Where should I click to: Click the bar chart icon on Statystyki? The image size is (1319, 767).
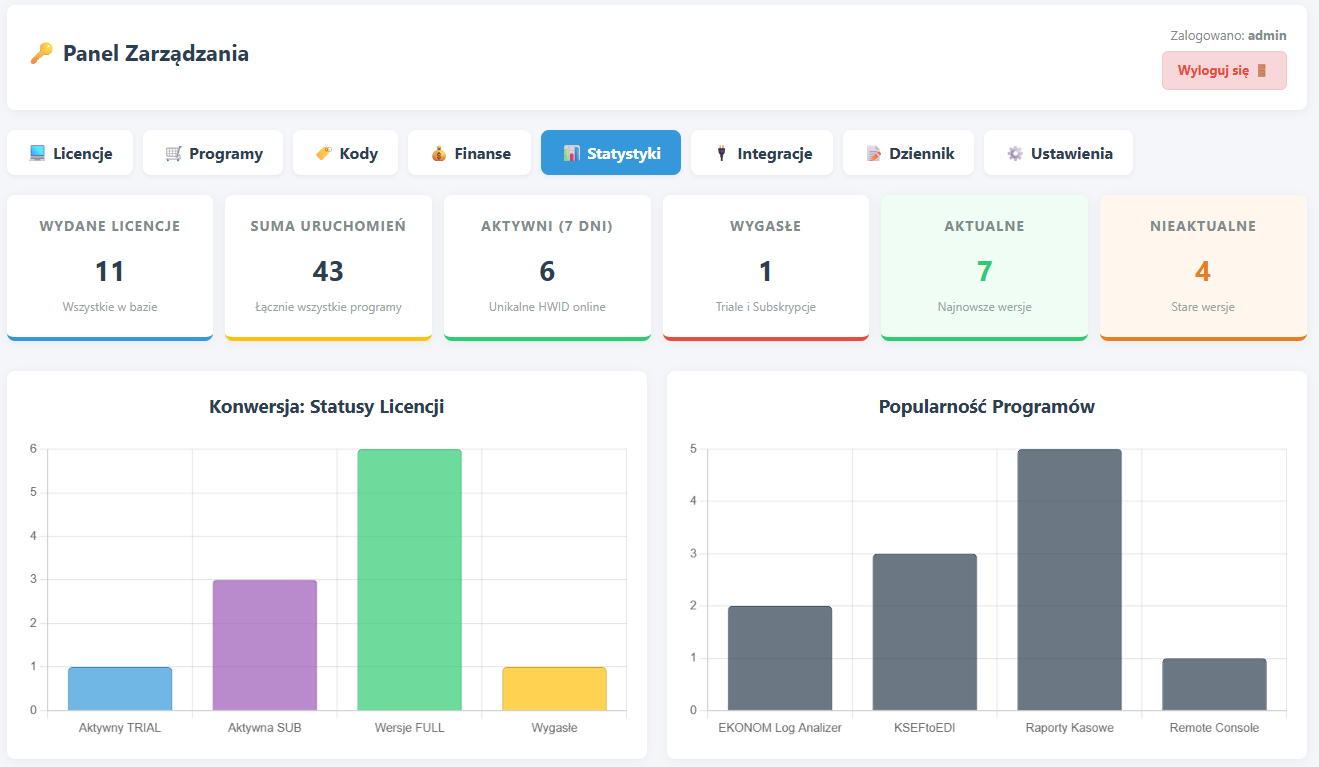tap(571, 153)
